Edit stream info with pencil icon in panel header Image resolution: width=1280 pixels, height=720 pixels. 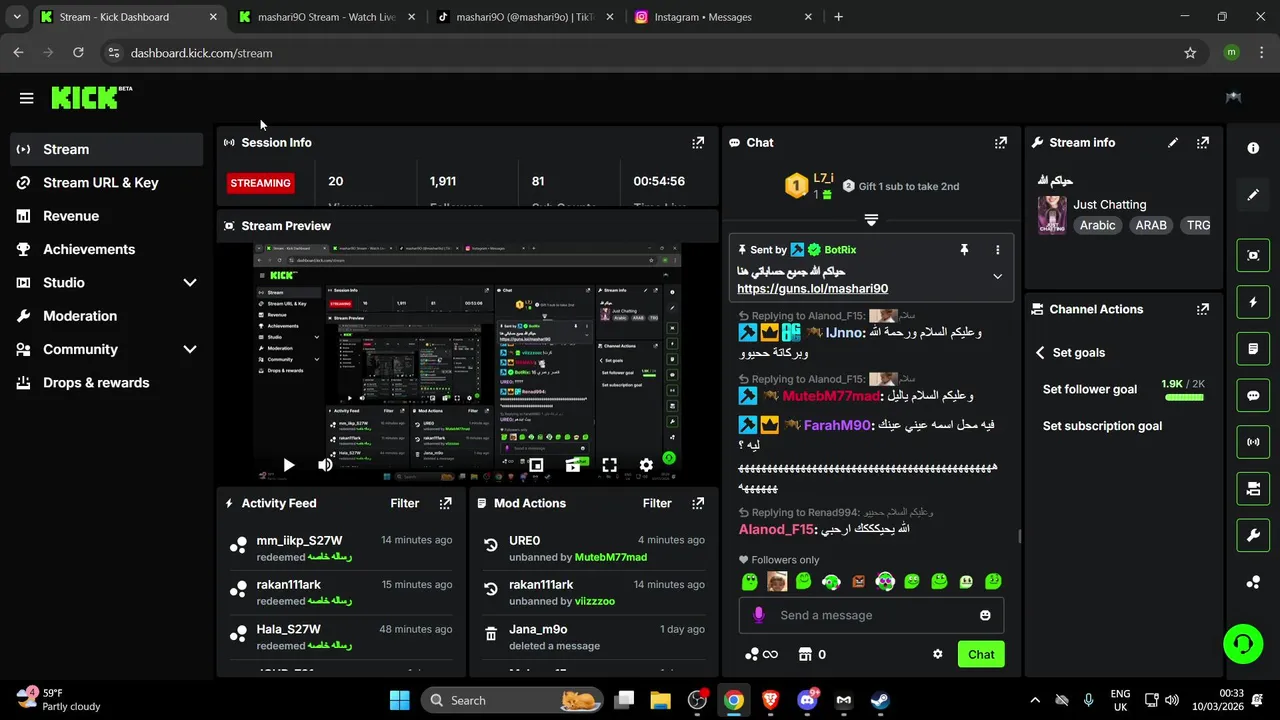click(x=1173, y=143)
